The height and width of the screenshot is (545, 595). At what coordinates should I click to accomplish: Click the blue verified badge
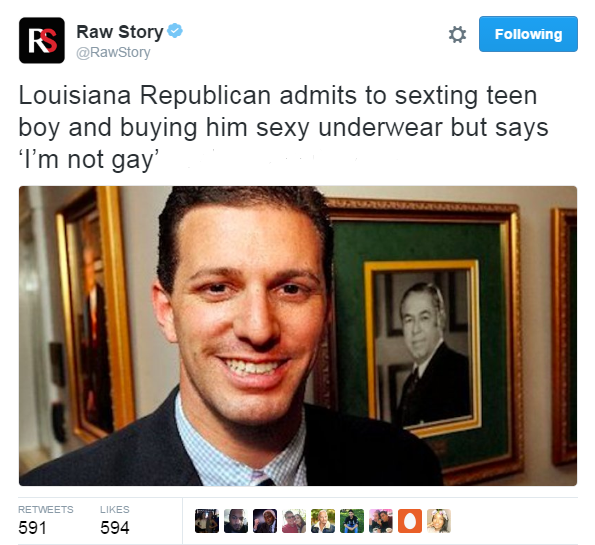(x=175, y=31)
